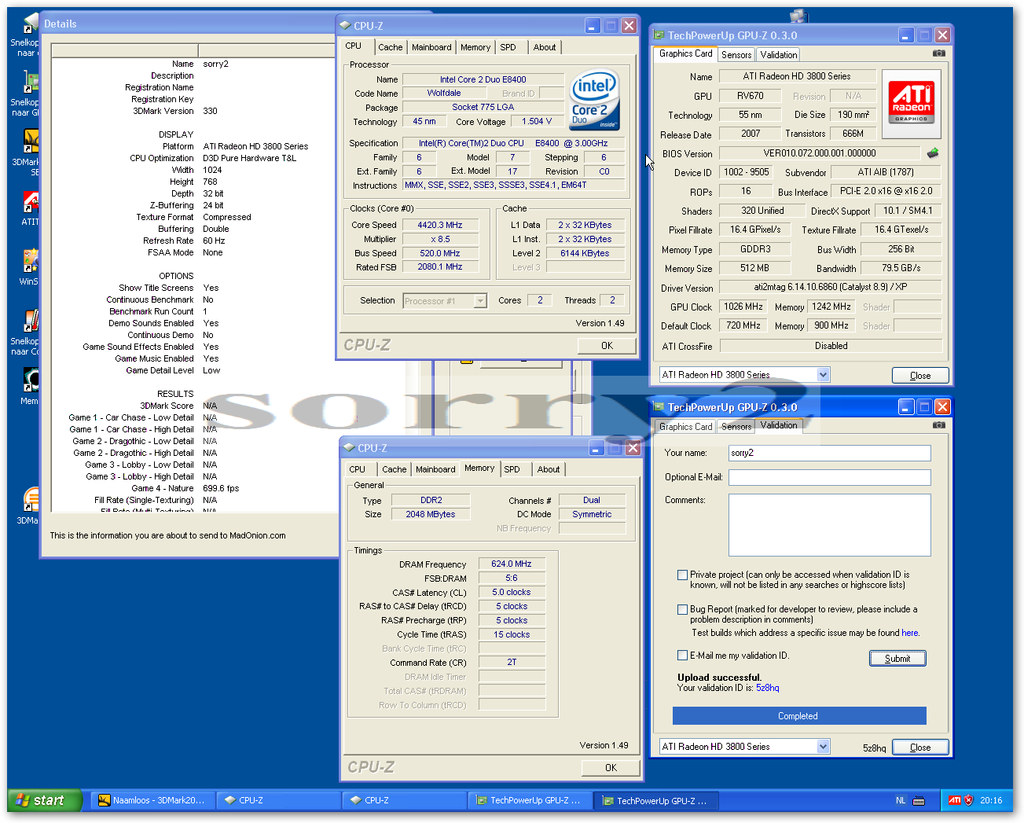Click the ATI Radeon Graphics logo
This screenshot has height=823, width=1024.
911,103
